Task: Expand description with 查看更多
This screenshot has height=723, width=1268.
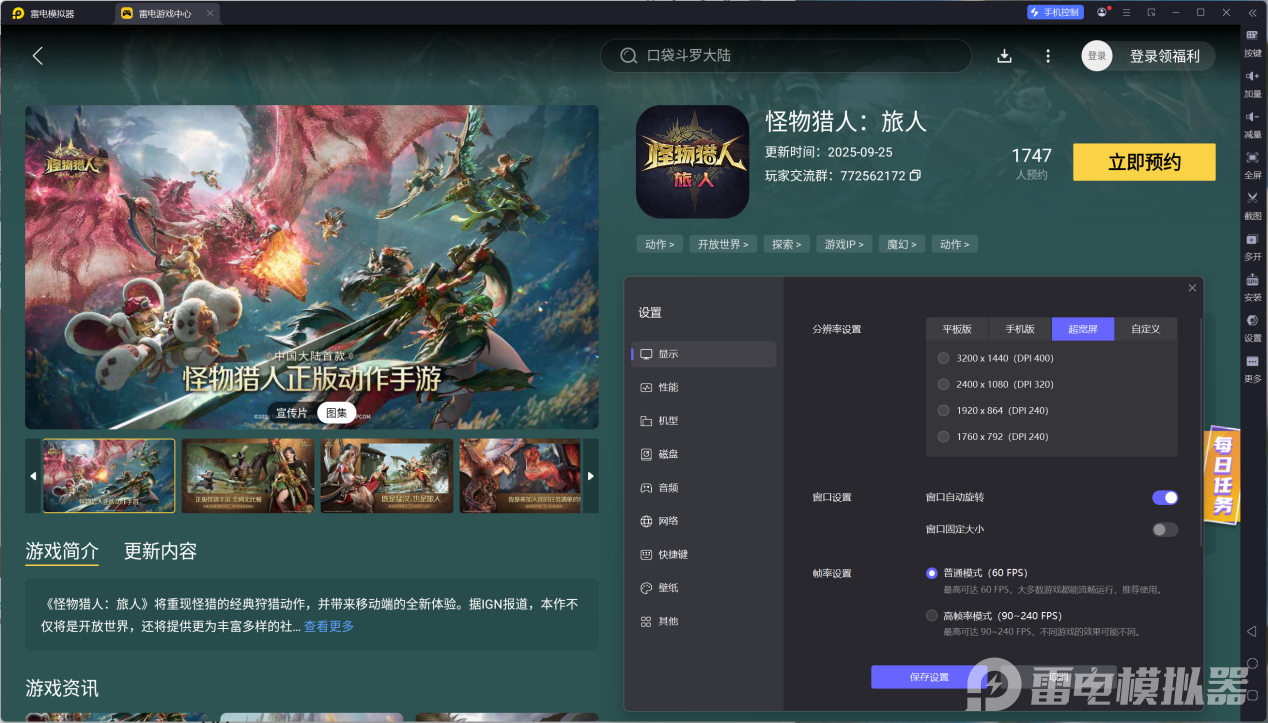Action: pyautogui.click(x=329, y=626)
